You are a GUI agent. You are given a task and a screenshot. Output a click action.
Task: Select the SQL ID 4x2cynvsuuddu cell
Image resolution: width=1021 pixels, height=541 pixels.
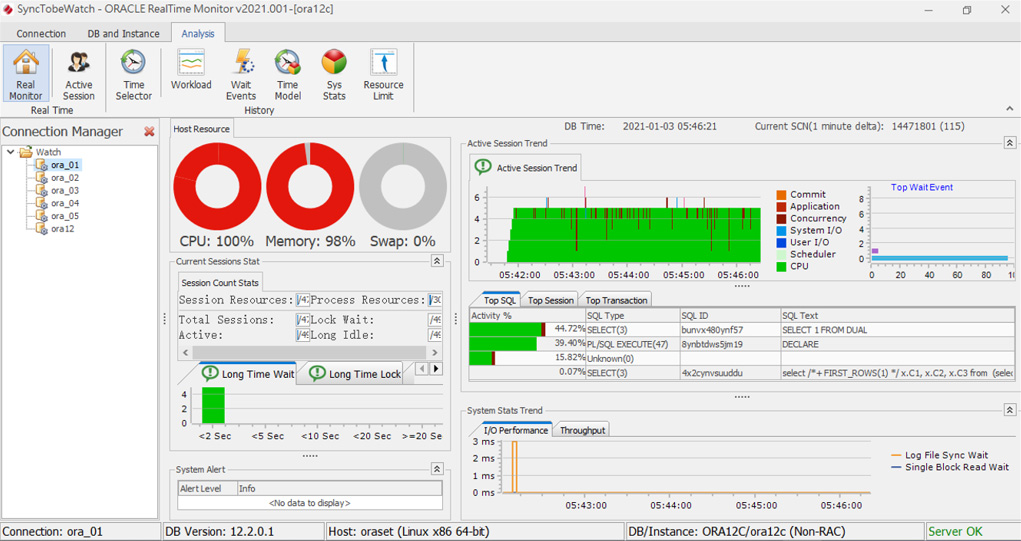click(x=730, y=372)
